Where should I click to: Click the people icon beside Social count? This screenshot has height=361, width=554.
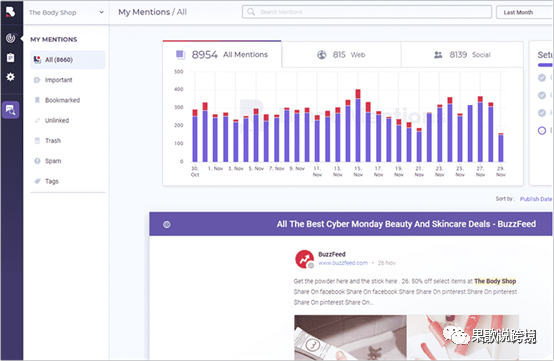tap(438, 55)
